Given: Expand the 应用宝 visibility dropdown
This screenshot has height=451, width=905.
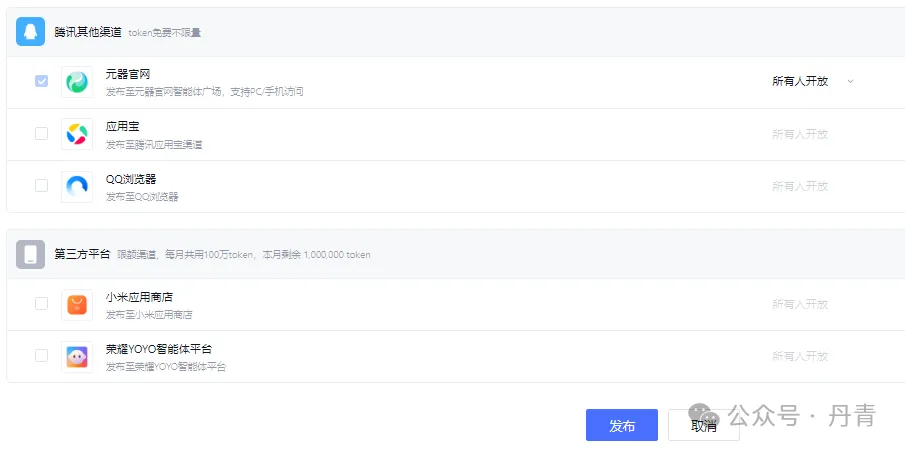Looking at the screenshot, I should point(800,134).
